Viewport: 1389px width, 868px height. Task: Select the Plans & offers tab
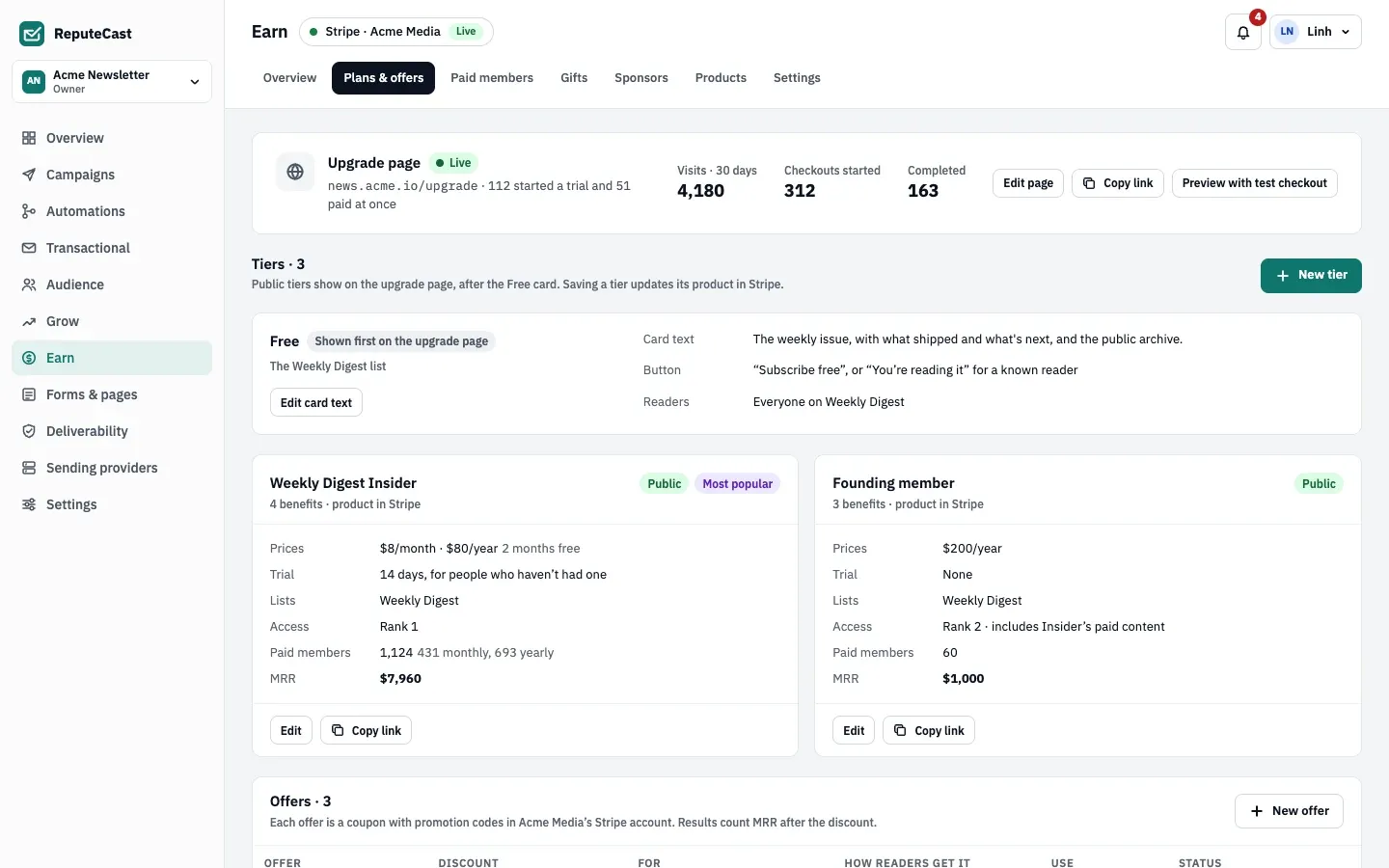(x=384, y=78)
